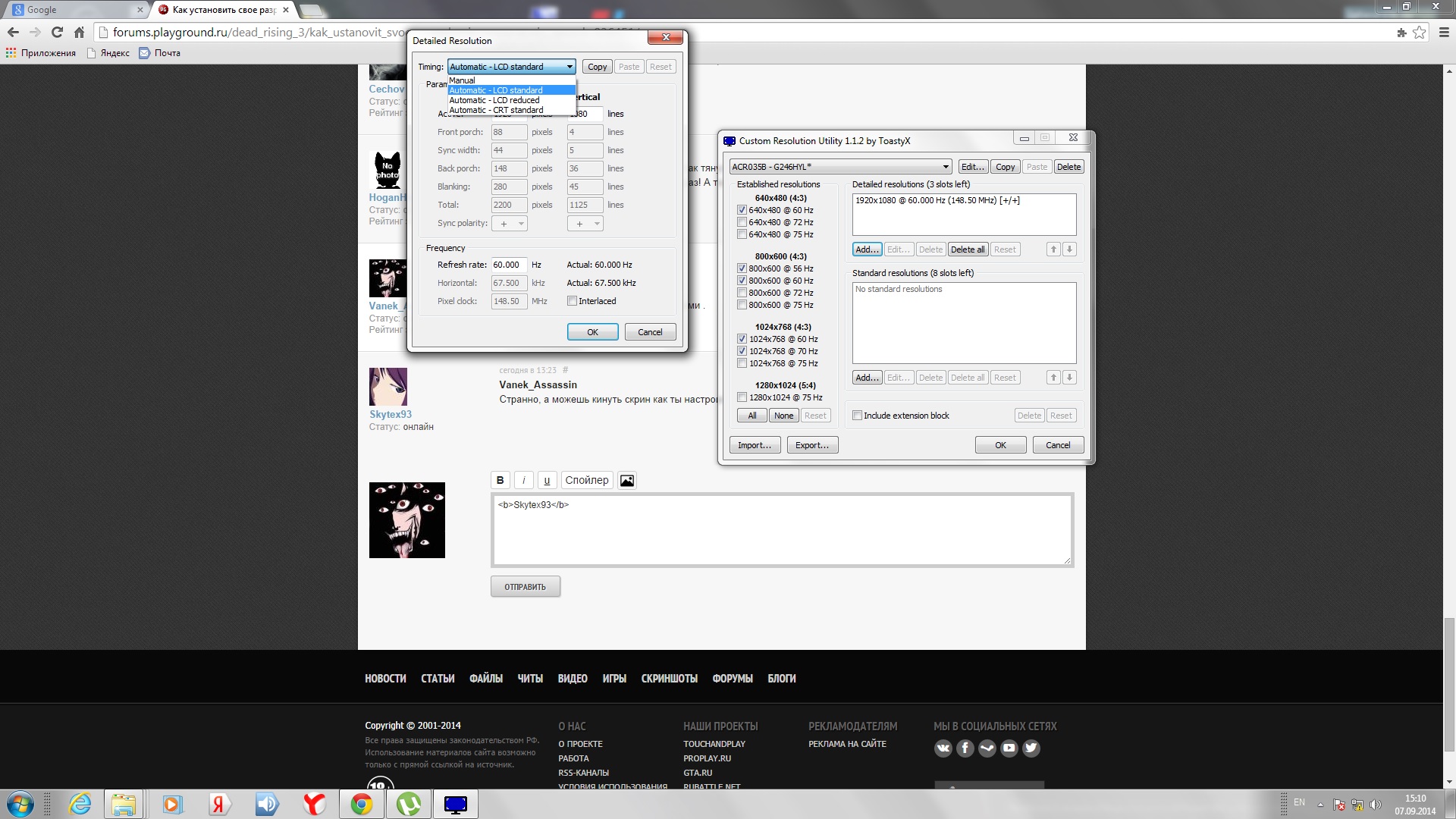Apply italic i in reply editor

[523, 480]
